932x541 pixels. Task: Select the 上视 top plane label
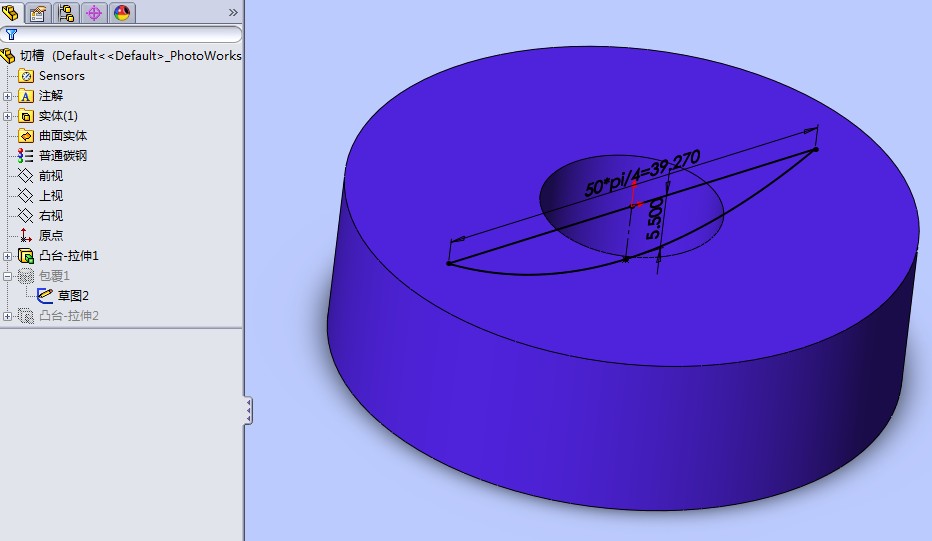(51, 196)
